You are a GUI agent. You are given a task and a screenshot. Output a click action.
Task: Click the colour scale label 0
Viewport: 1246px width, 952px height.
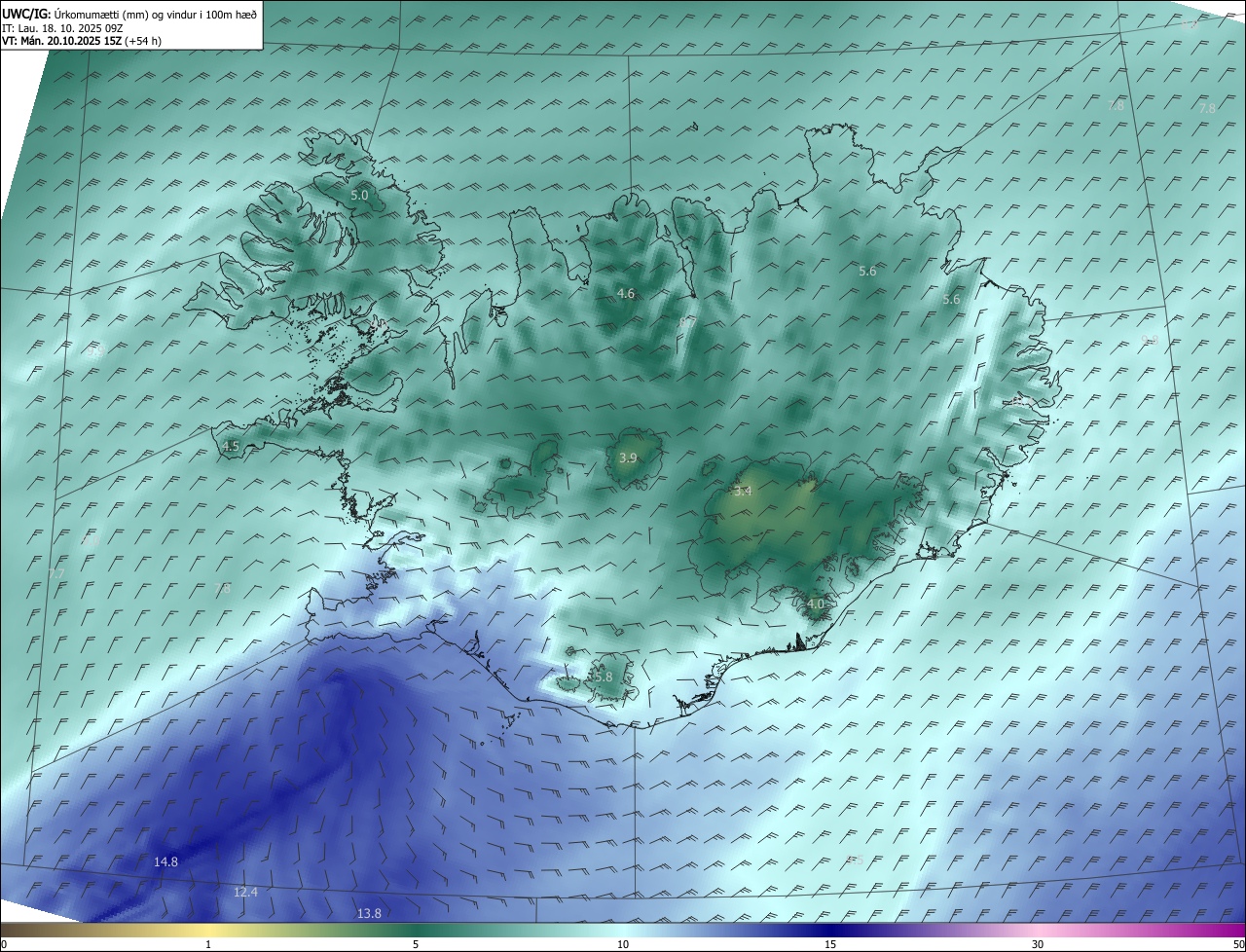[4, 944]
